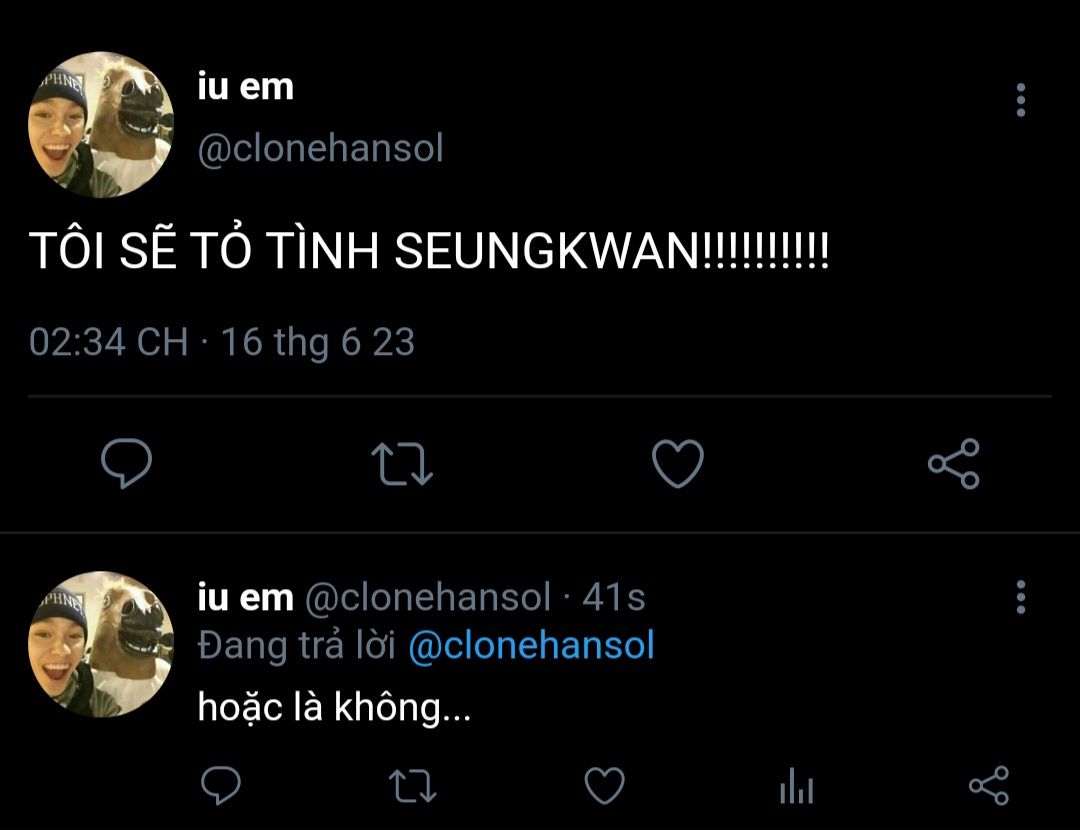The image size is (1080, 830).
Task: Retweet the "hoặc là không..." reply
Action: 411,786
